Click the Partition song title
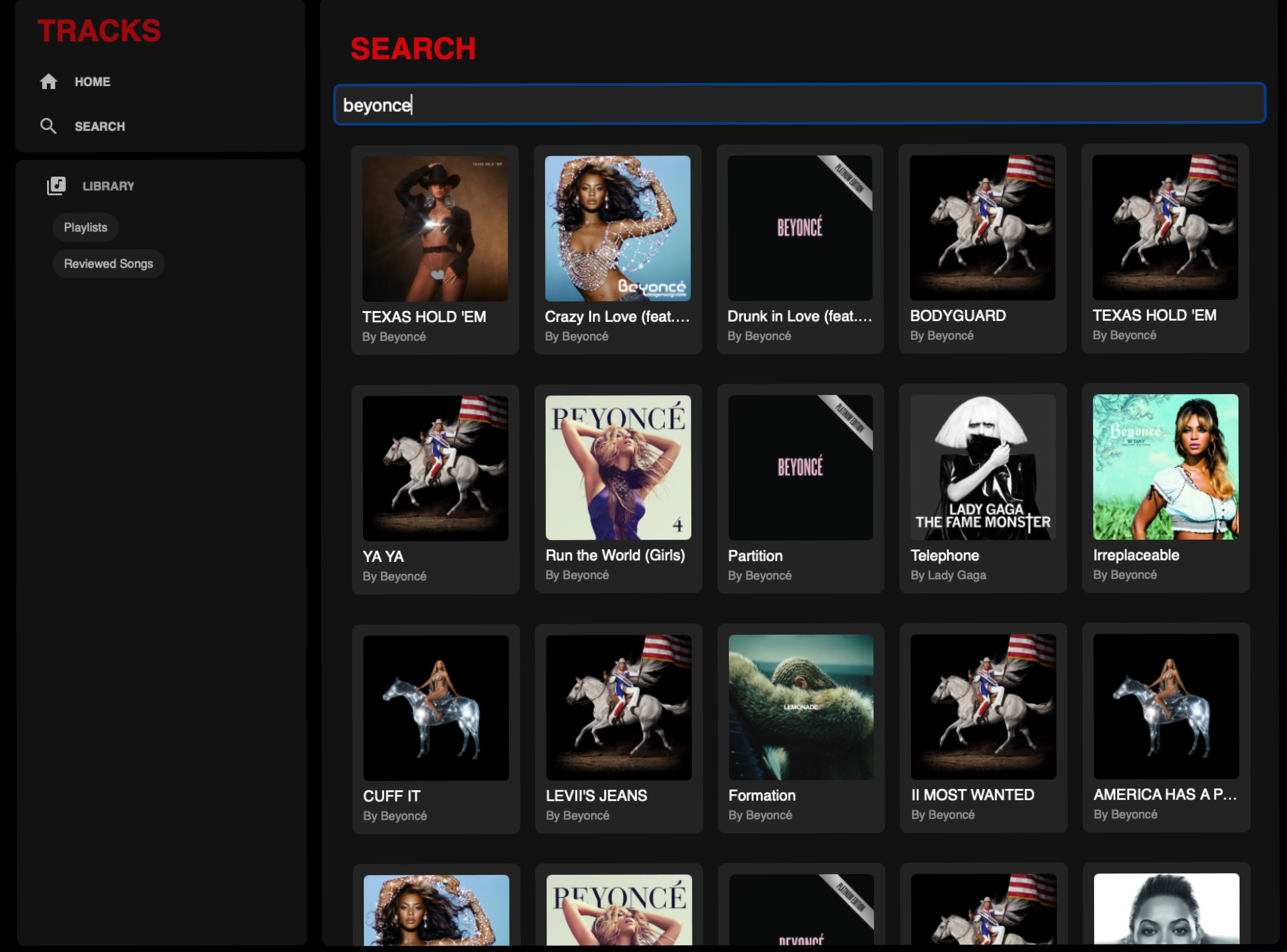 point(755,556)
